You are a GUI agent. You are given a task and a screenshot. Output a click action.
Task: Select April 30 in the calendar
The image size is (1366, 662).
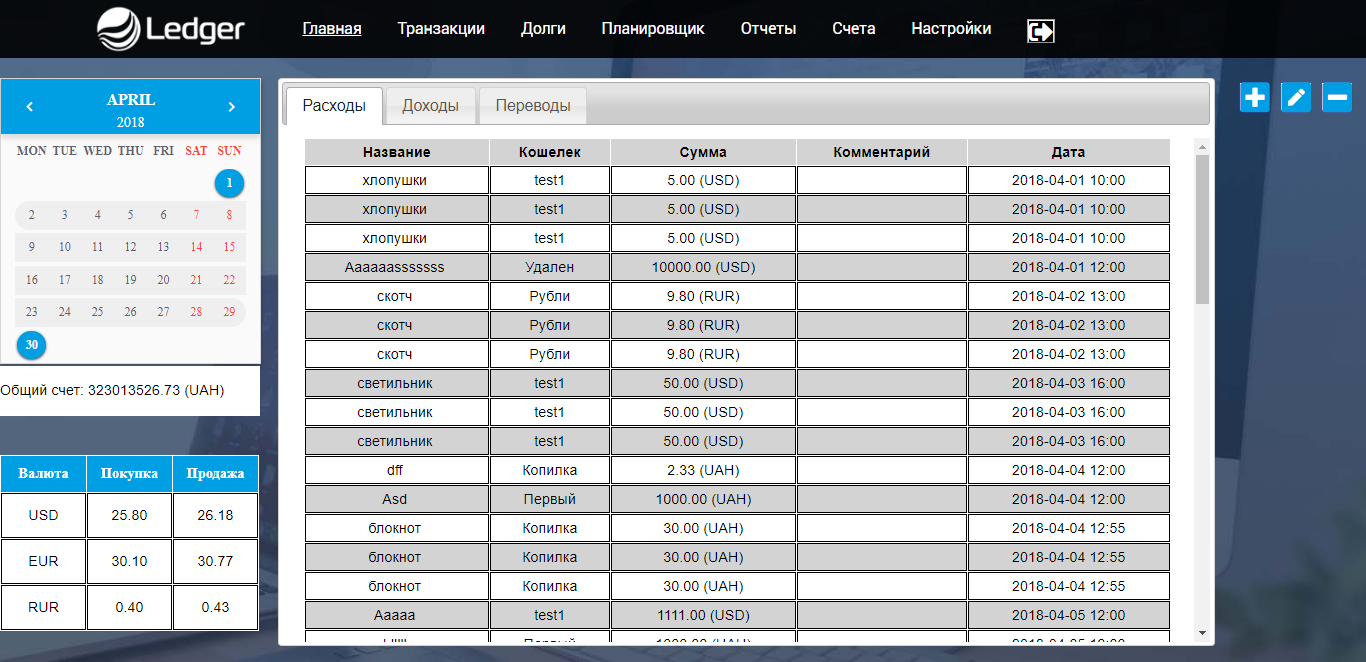tap(32, 345)
